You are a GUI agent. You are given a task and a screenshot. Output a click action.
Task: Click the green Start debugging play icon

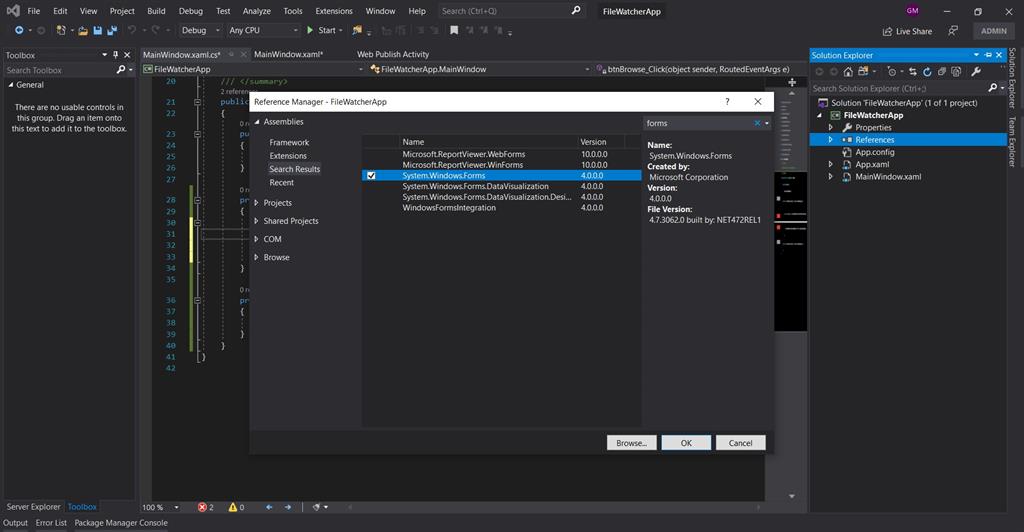[310, 30]
